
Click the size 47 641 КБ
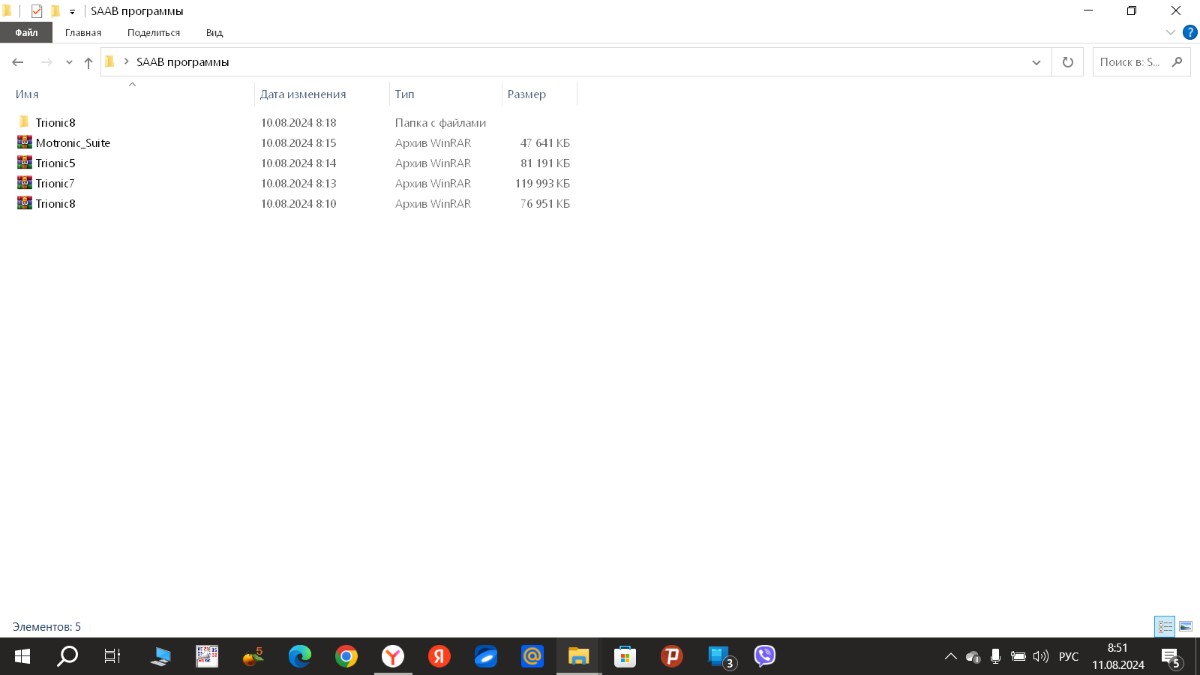click(545, 143)
